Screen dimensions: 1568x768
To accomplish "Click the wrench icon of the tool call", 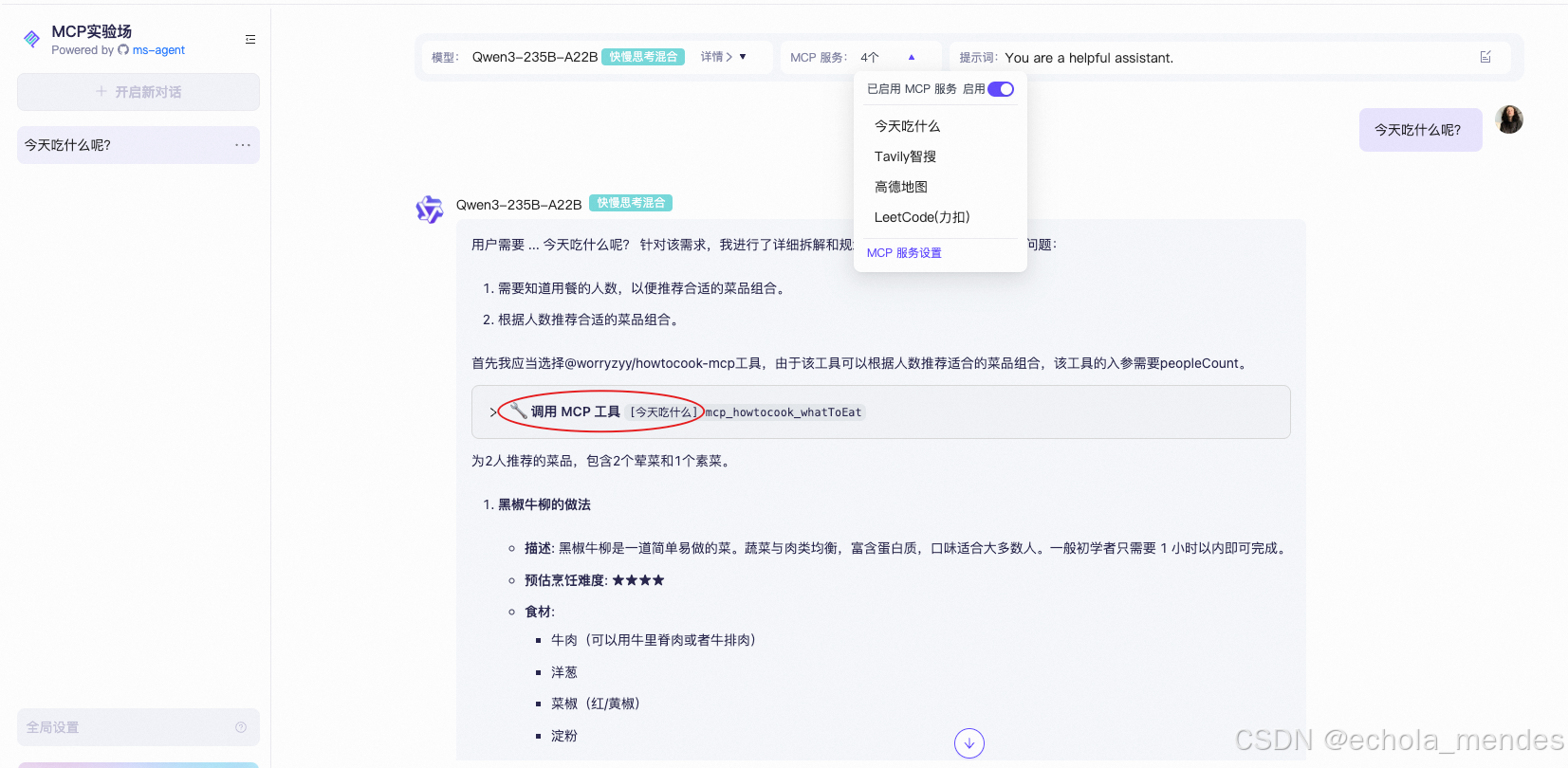I will 518,411.
